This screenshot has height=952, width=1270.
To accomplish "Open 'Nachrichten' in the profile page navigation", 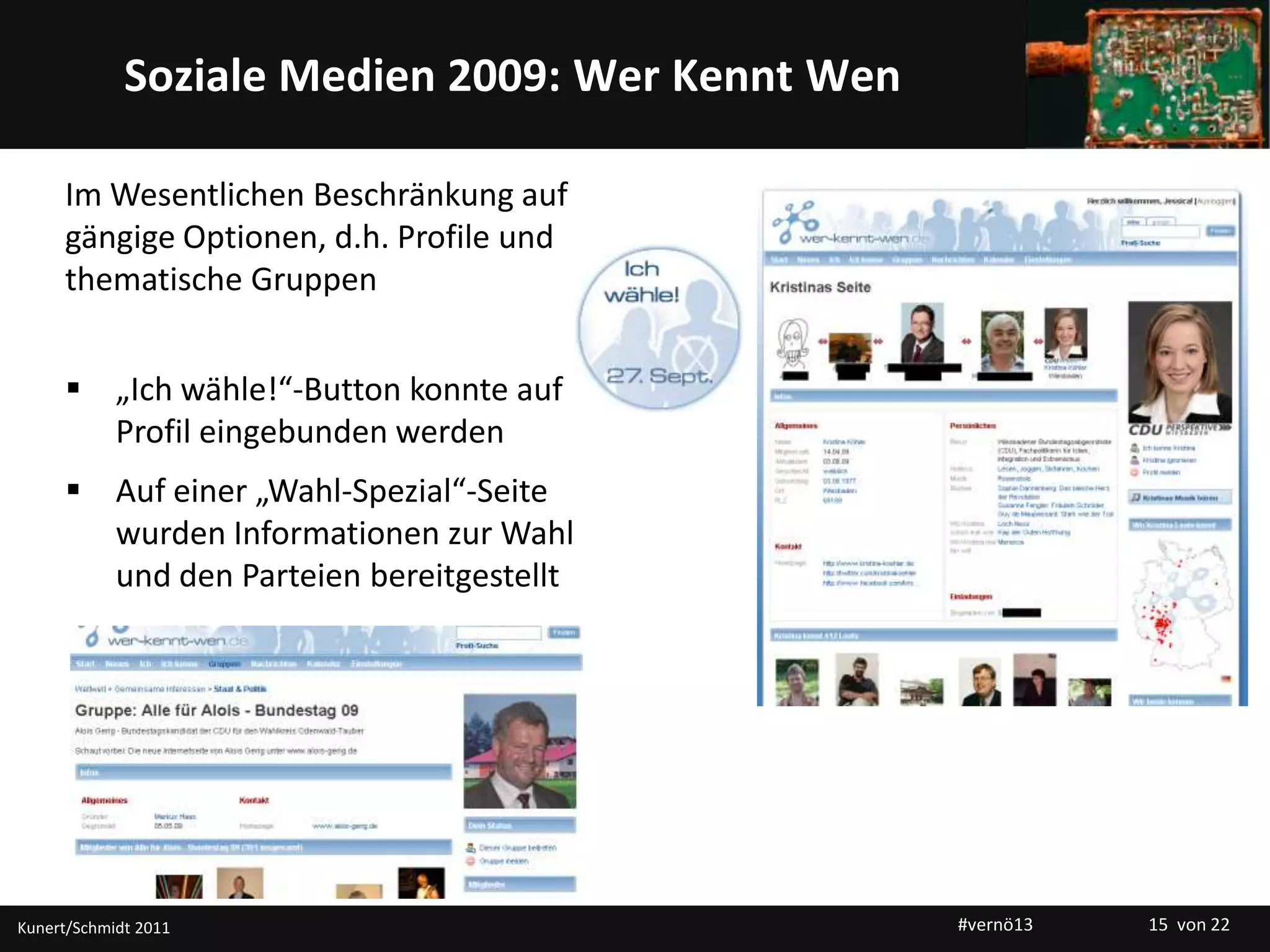I will 952,260.
